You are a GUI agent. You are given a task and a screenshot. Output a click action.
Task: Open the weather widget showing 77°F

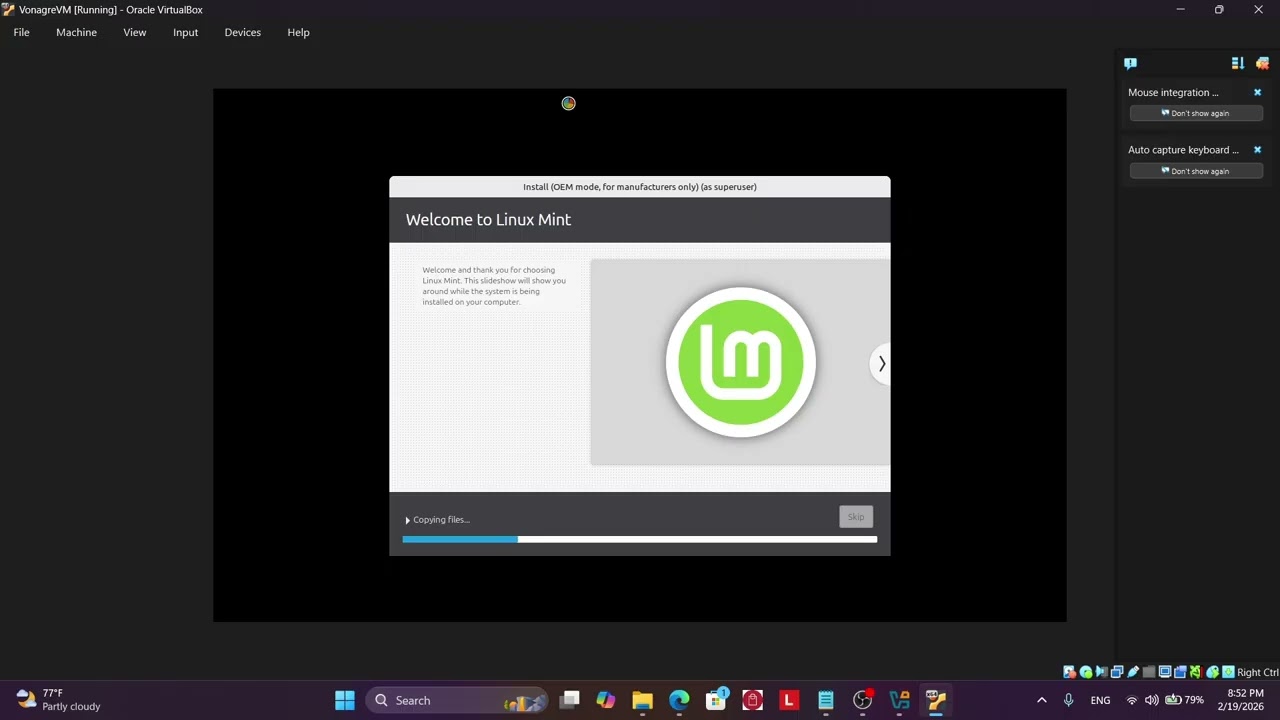pyautogui.click(x=59, y=700)
